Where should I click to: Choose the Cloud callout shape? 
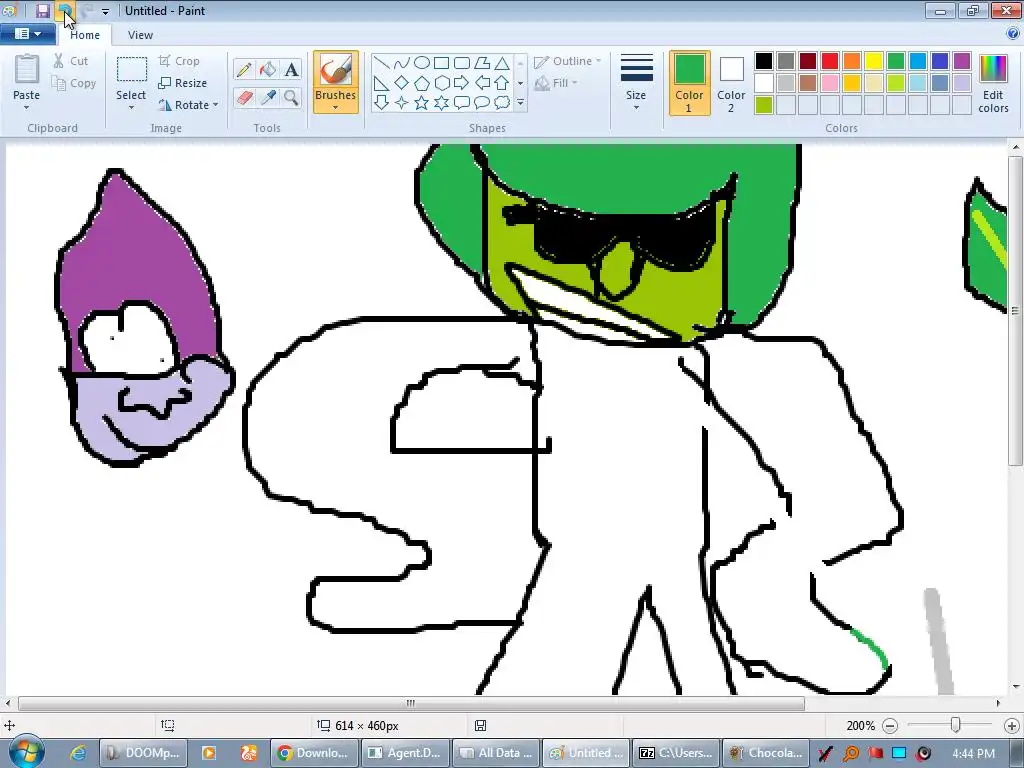[x=502, y=103]
